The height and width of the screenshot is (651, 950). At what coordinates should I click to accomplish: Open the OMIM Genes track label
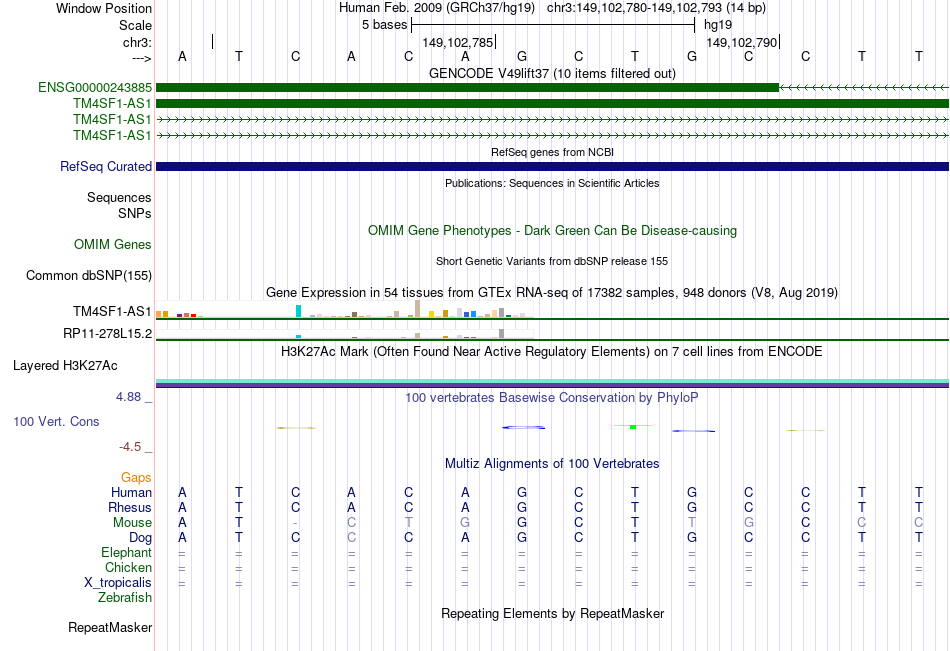[112, 244]
